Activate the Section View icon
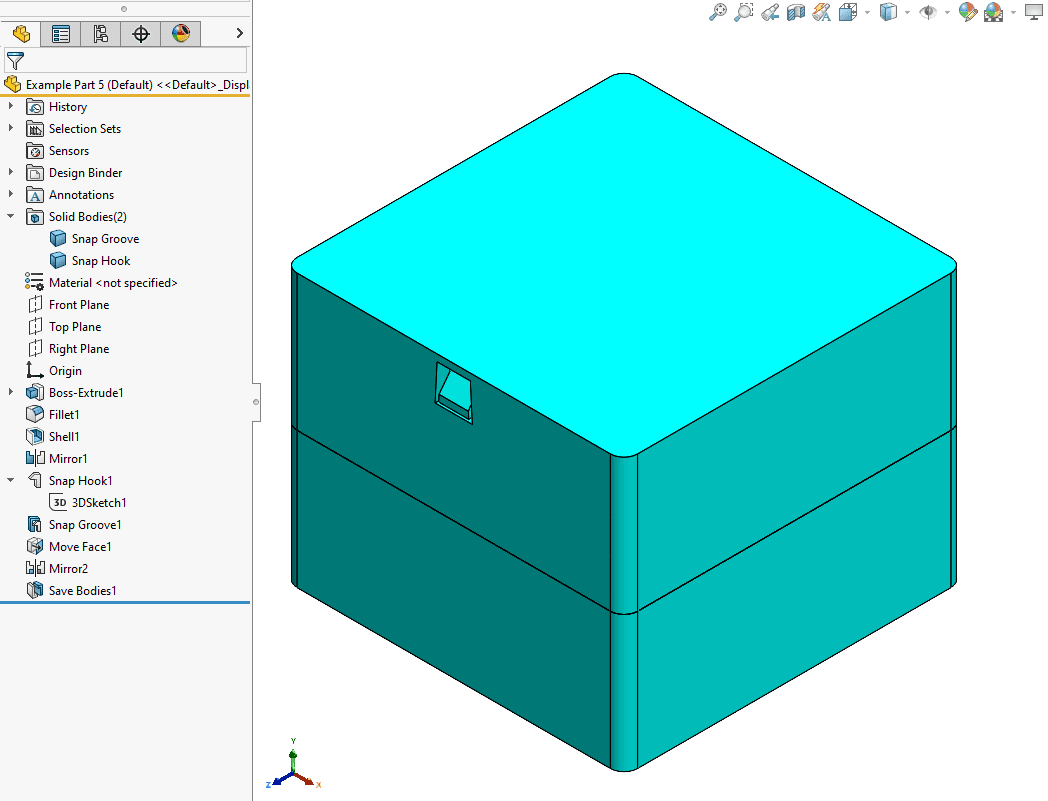The width and height of the screenshot is (1048, 801). pos(795,12)
